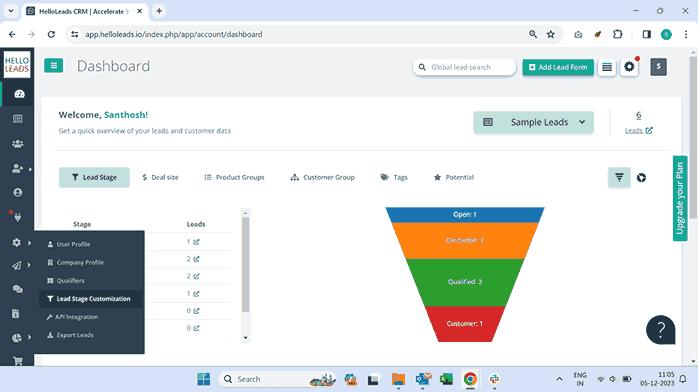
Task: Select the Deal size tab
Action: tap(160, 177)
